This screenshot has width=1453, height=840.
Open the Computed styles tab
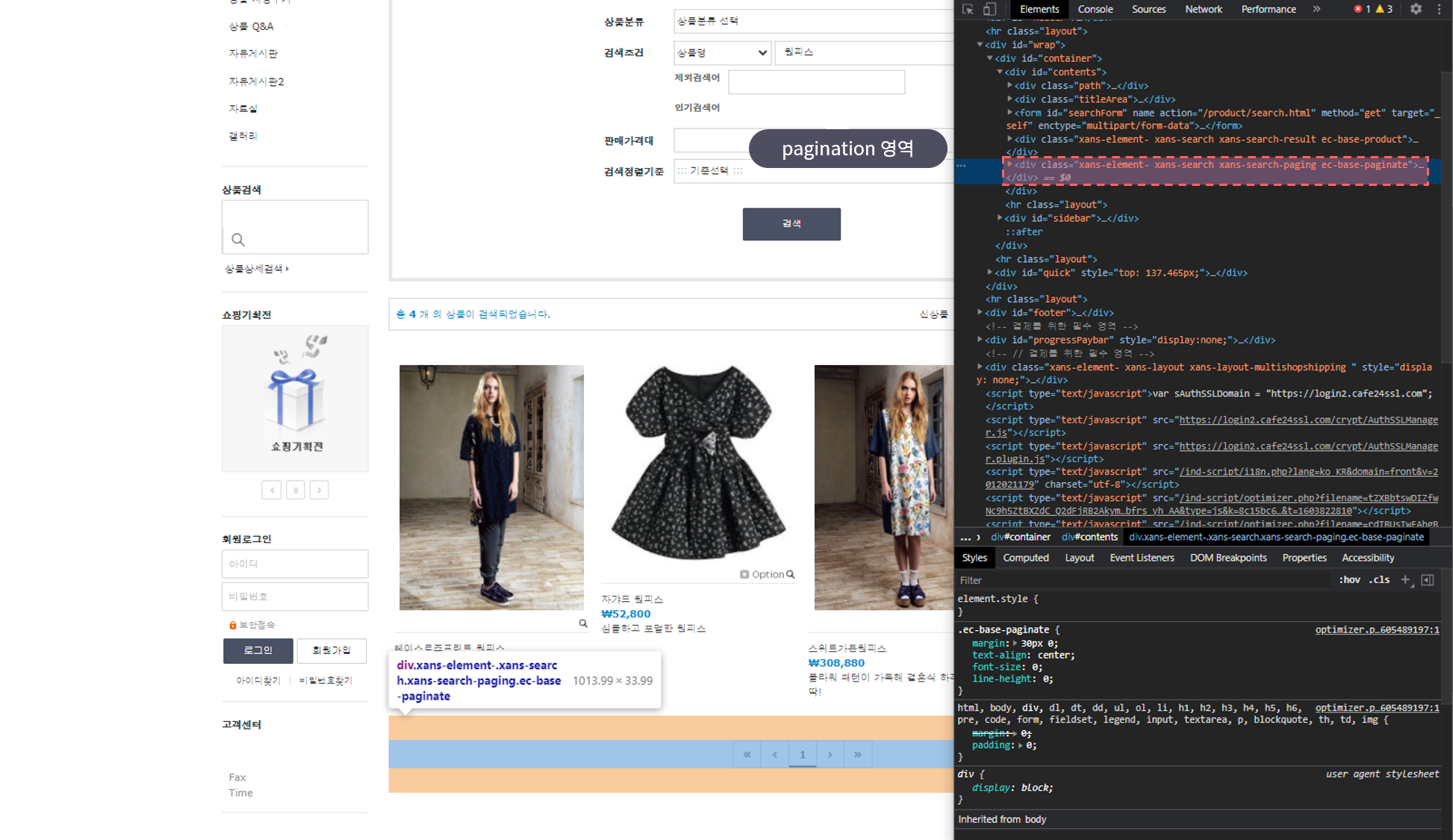(x=1025, y=558)
